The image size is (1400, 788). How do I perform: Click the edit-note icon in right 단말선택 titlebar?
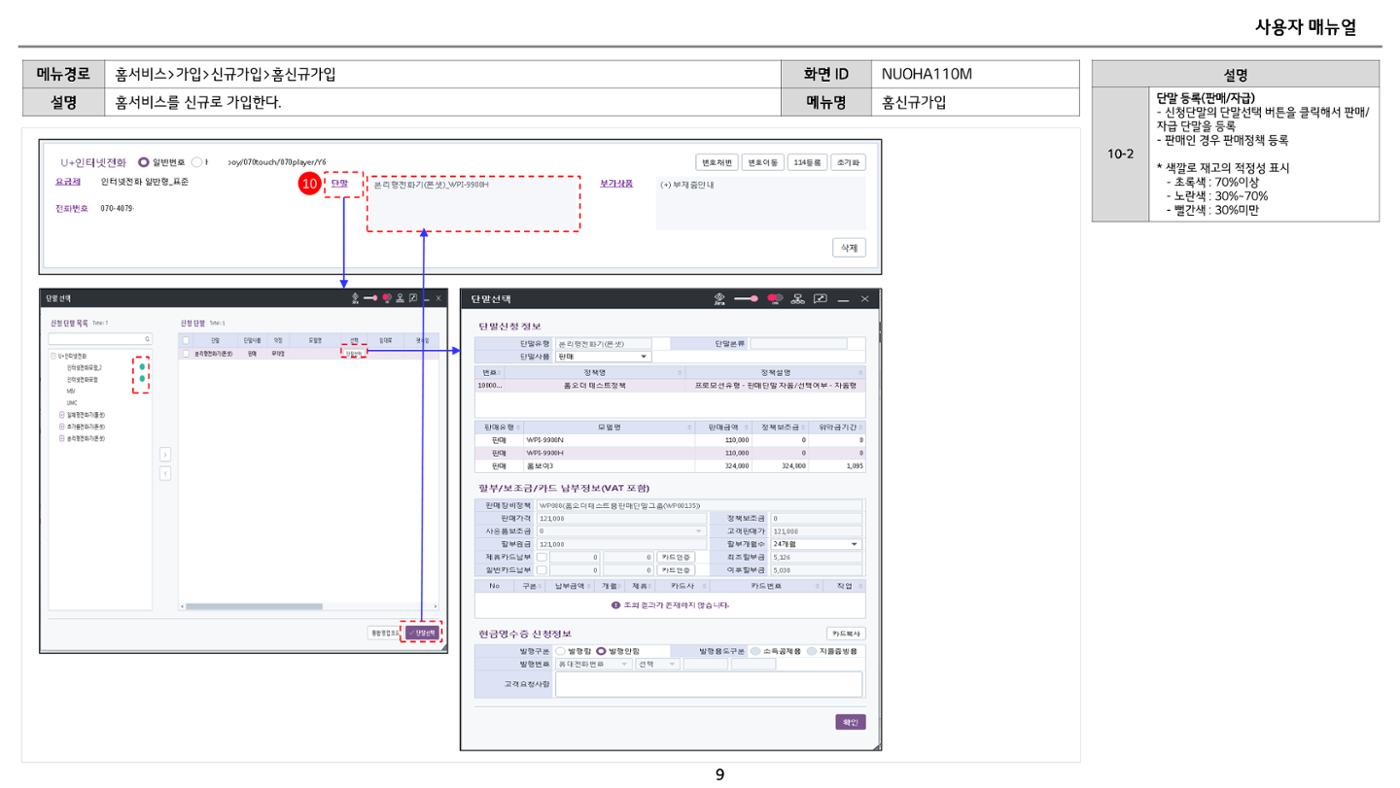[818, 300]
